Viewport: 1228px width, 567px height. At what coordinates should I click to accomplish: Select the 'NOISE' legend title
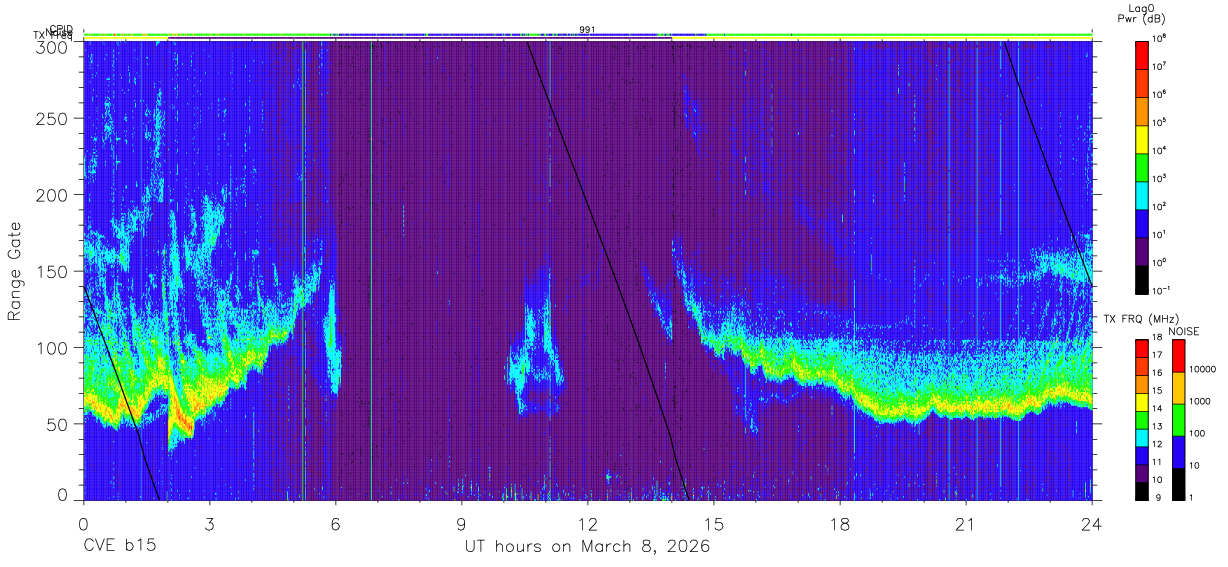click(x=1185, y=331)
